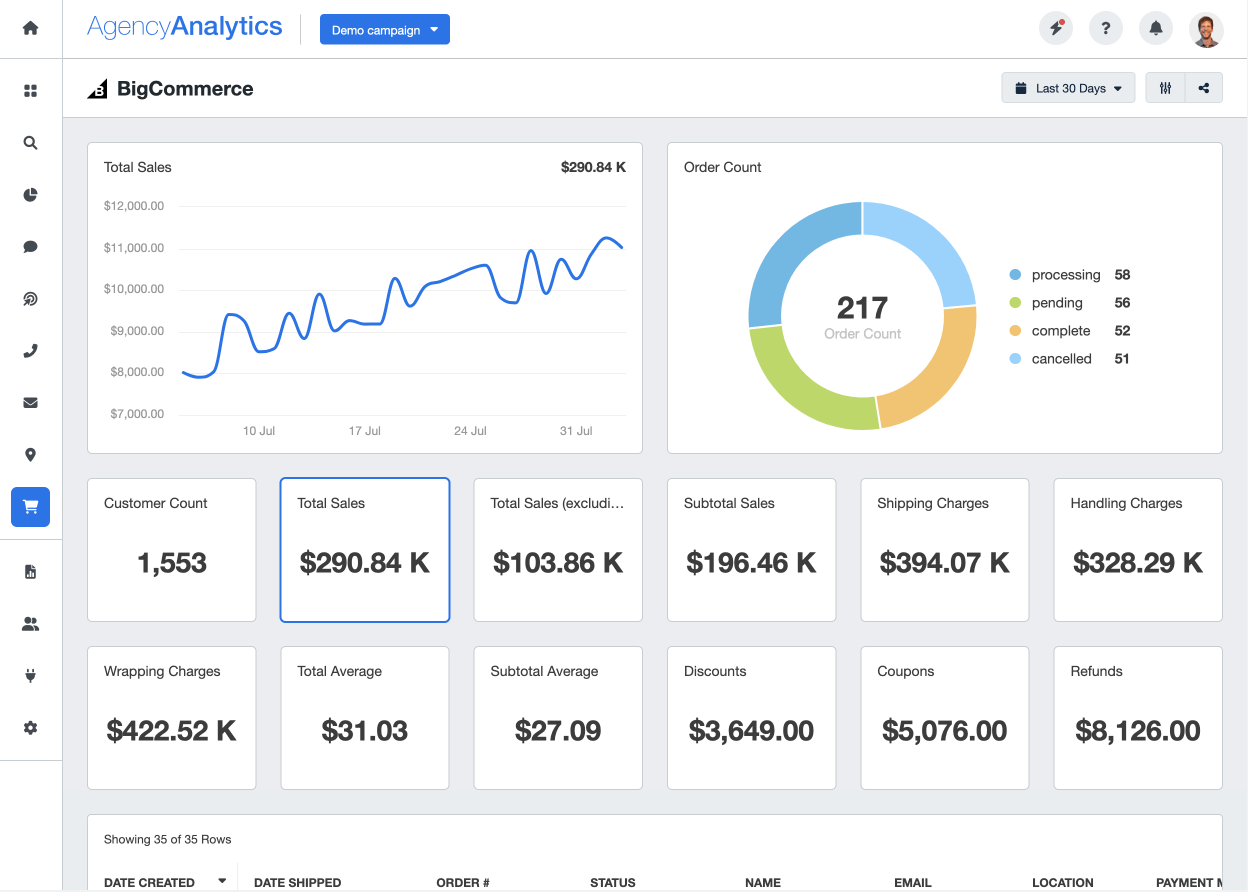Click the complete legend color dot
The width and height of the screenshot is (1248, 892).
pyautogui.click(x=1015, y=331)
